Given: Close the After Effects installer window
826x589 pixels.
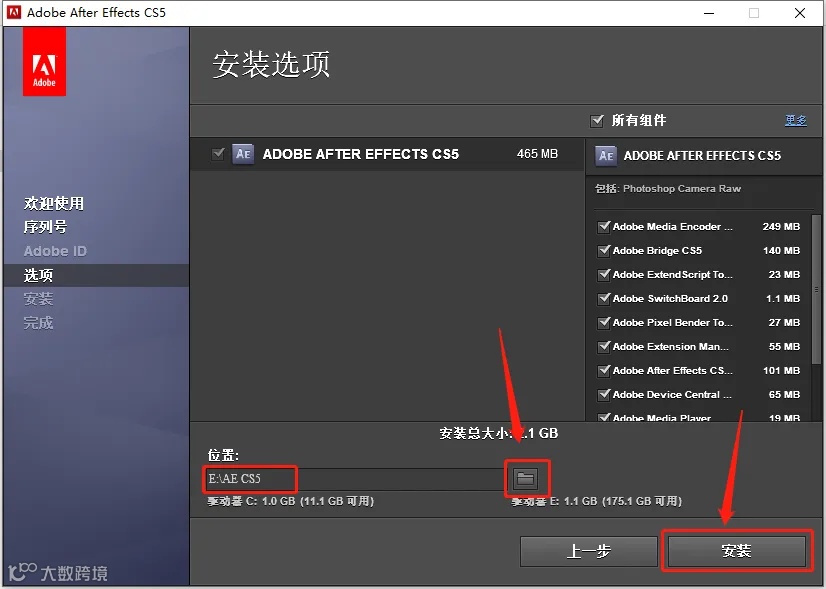Looking at the screenshot, I should click(x=800, y=13).
